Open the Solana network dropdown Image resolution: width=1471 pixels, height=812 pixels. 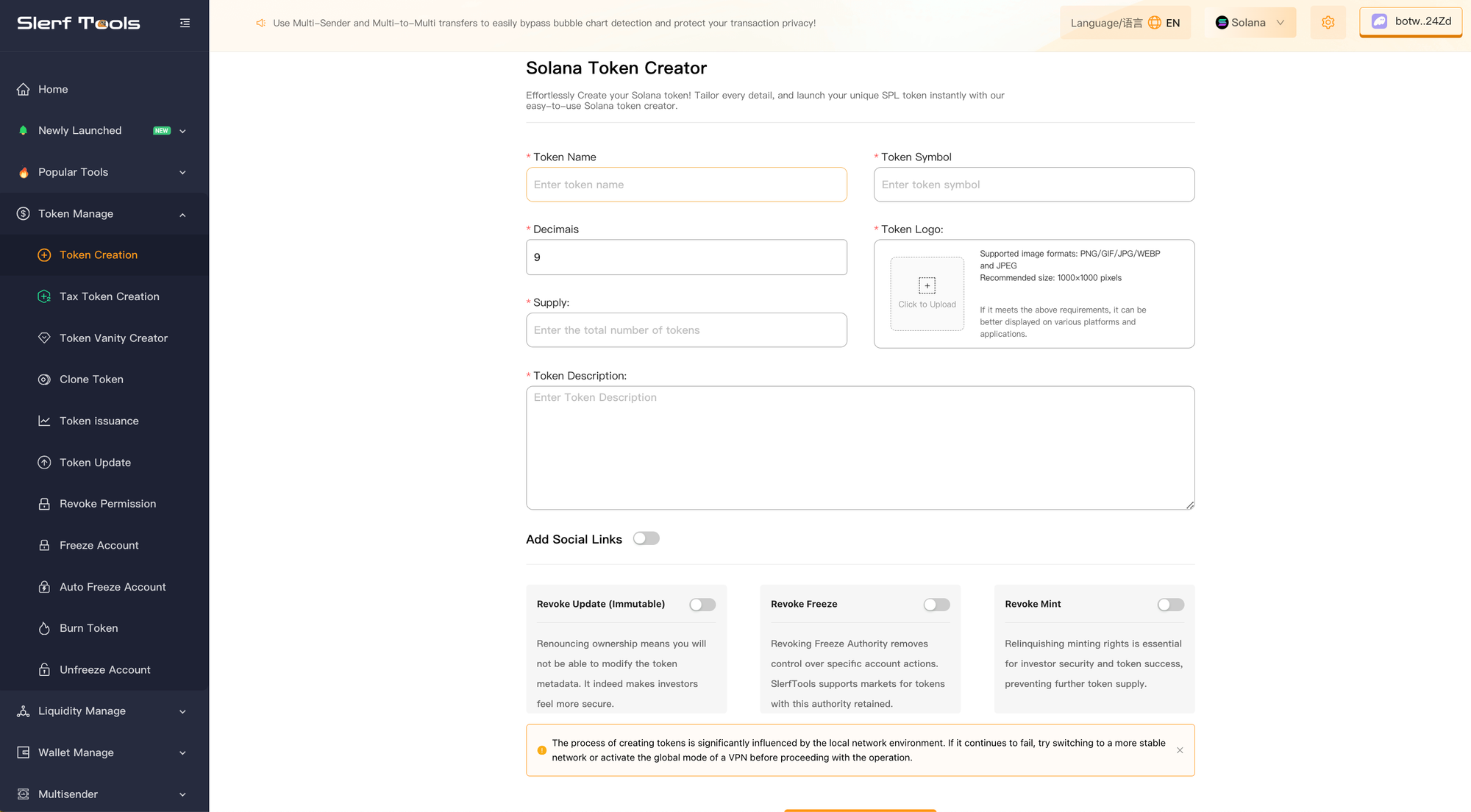(x=1250, y=23)
